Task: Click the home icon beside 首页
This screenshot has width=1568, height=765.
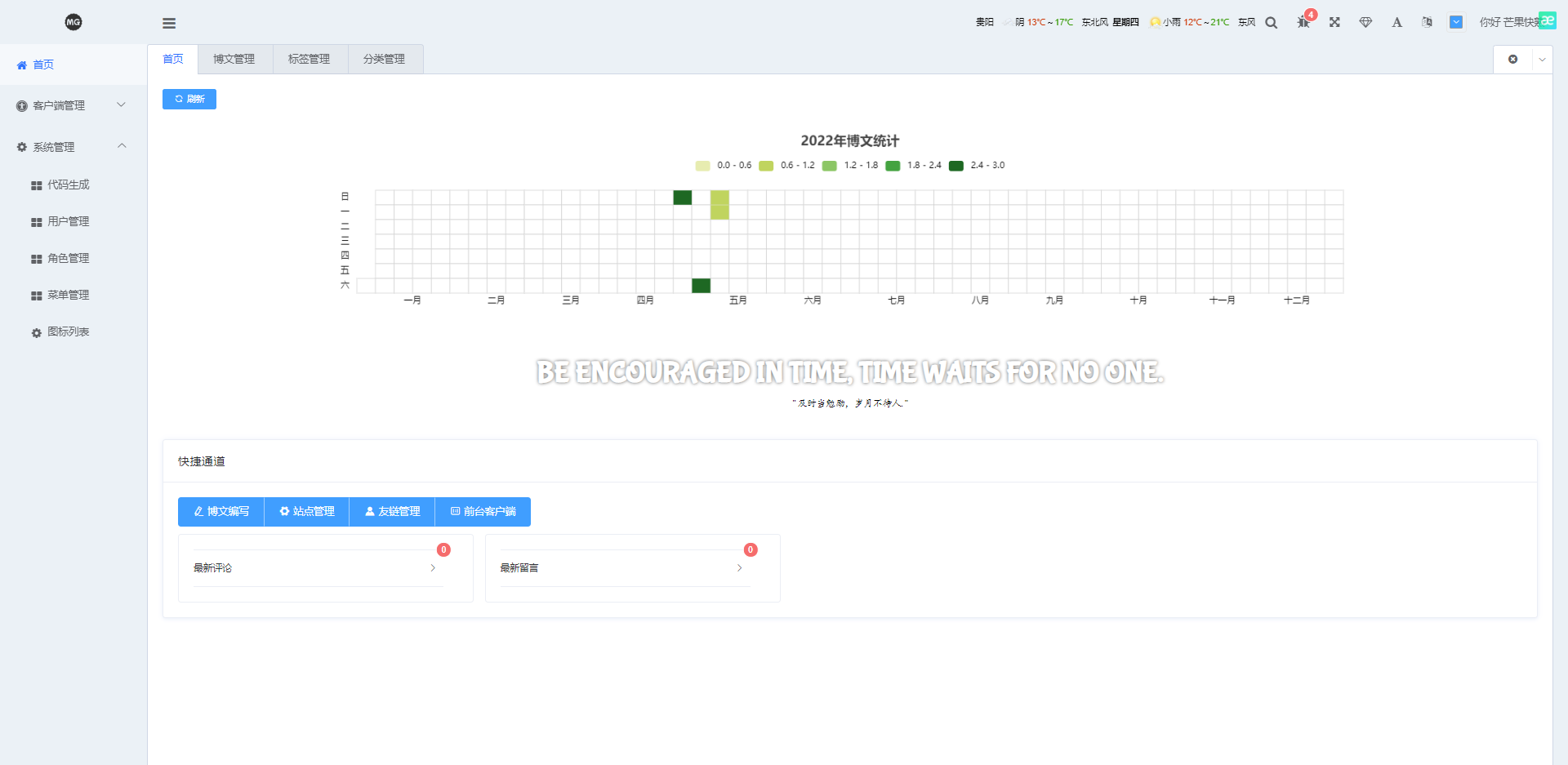Action: point(22,65)
